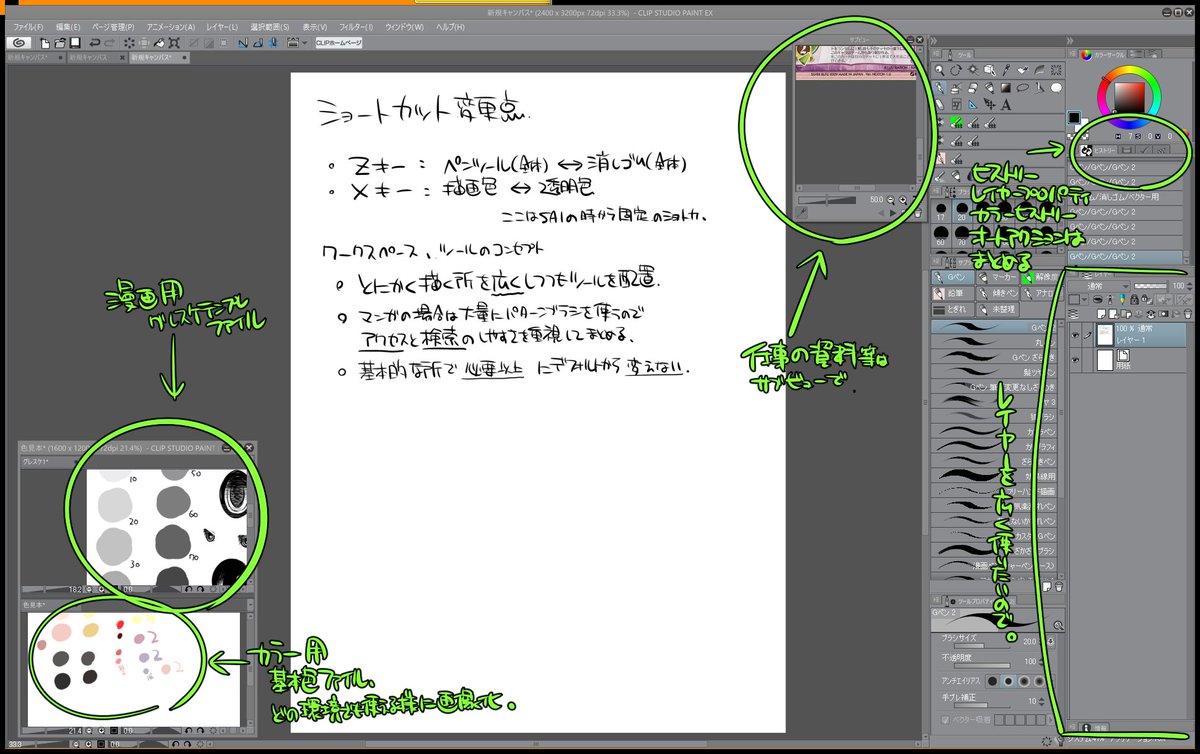Click the 不透明度 value stepper arrows
Screen dimensions: 1200x754
1042,661
